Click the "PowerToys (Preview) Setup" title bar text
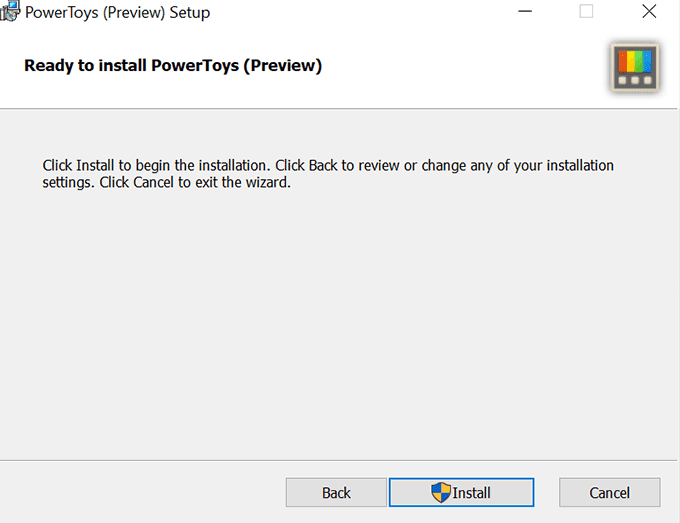This screenshot has height=523, width=680. click(117, 13)
